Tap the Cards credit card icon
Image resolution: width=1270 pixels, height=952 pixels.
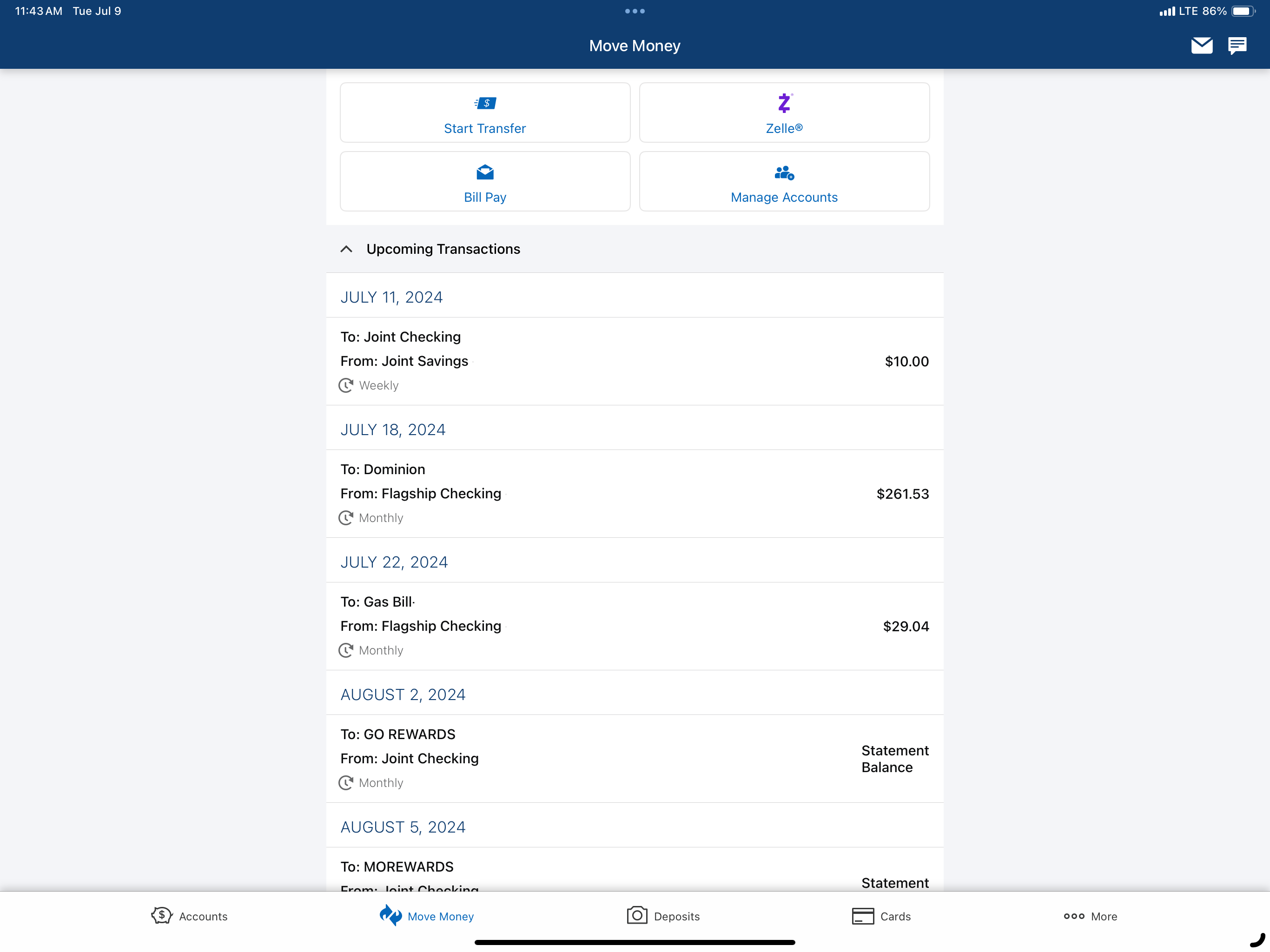point(863,916)
